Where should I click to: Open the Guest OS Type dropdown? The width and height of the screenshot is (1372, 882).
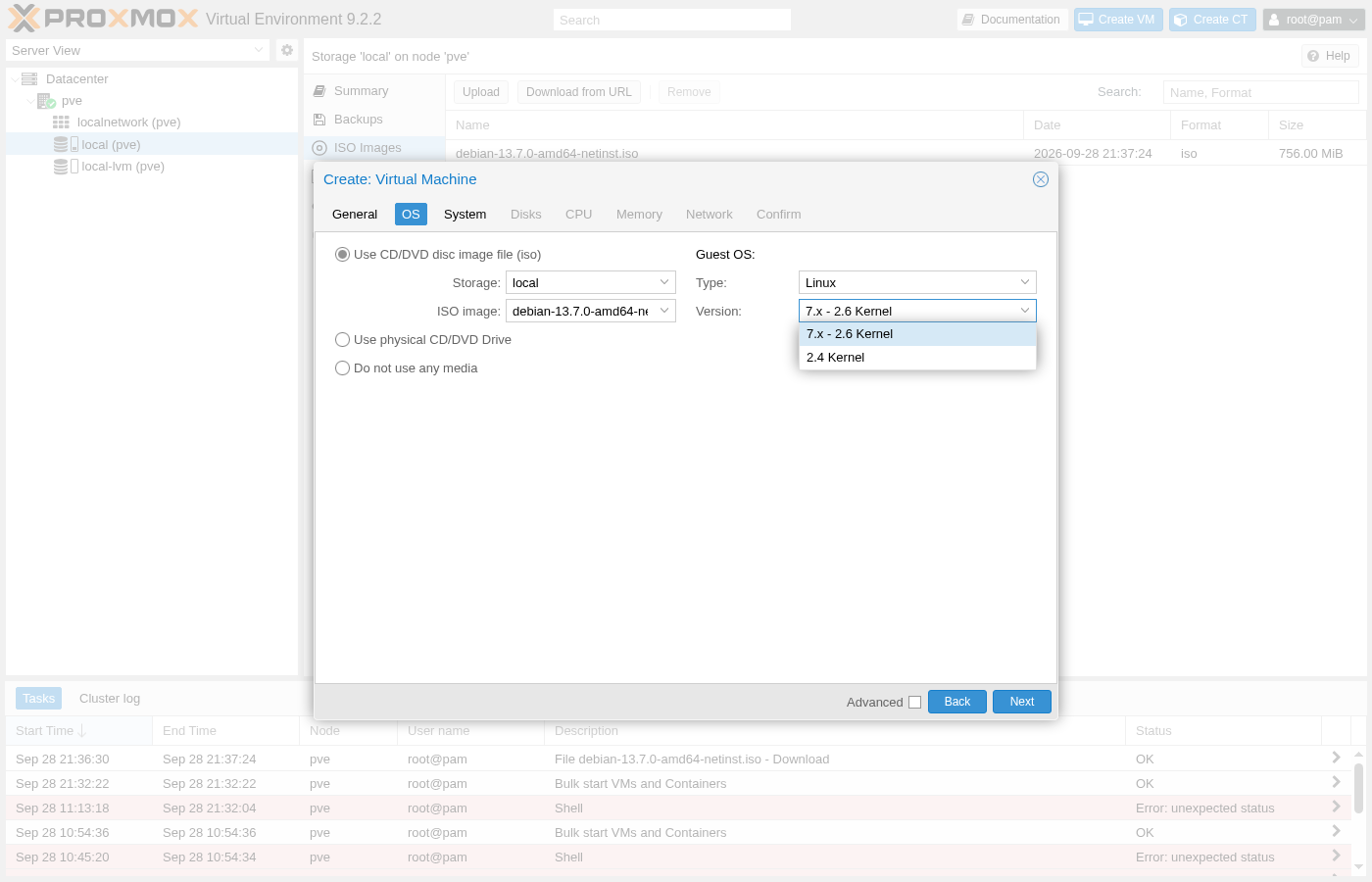(1025, 282)
